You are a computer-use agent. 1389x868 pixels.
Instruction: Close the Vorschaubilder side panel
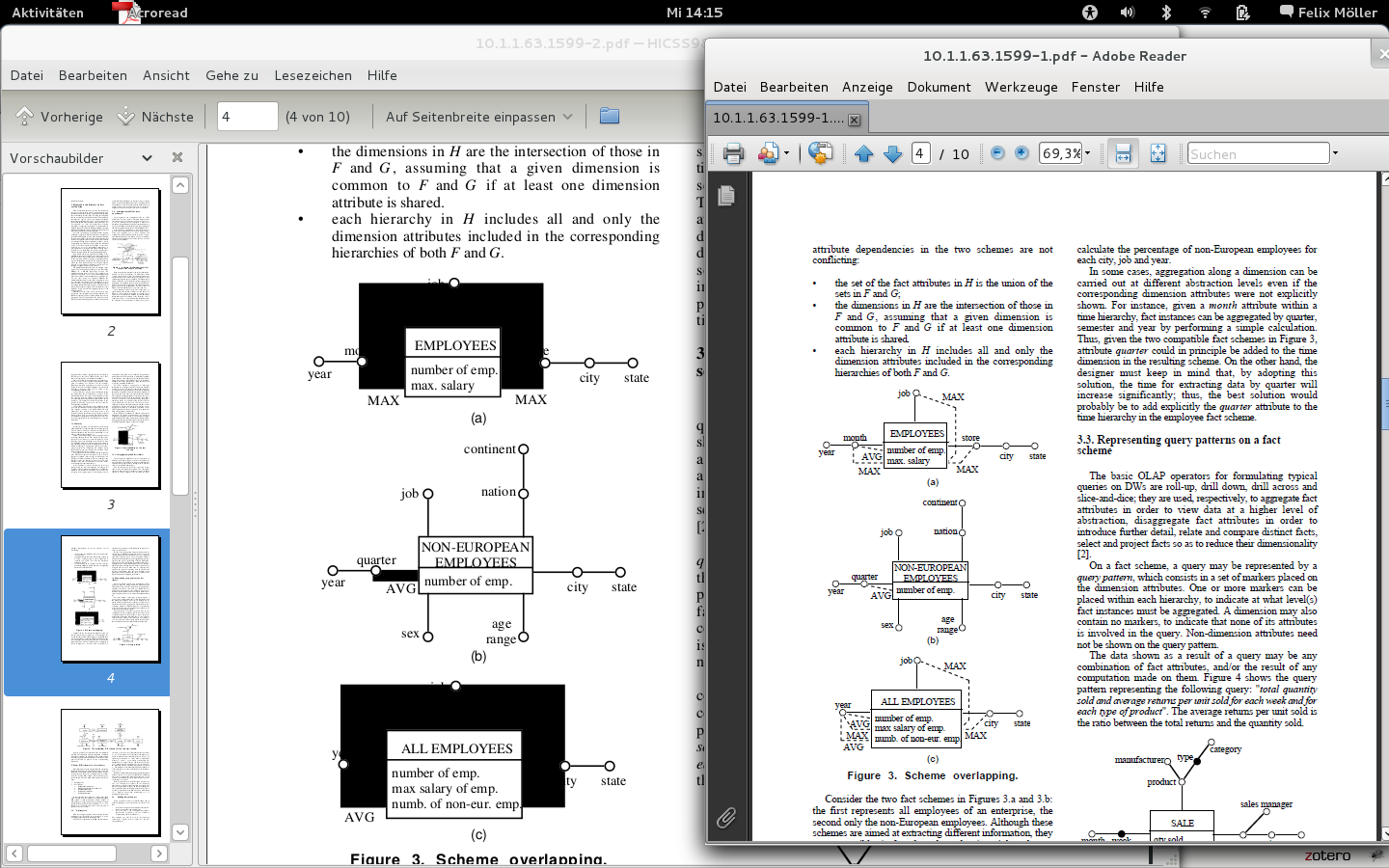pyautogui.click(x=177, y=157)
